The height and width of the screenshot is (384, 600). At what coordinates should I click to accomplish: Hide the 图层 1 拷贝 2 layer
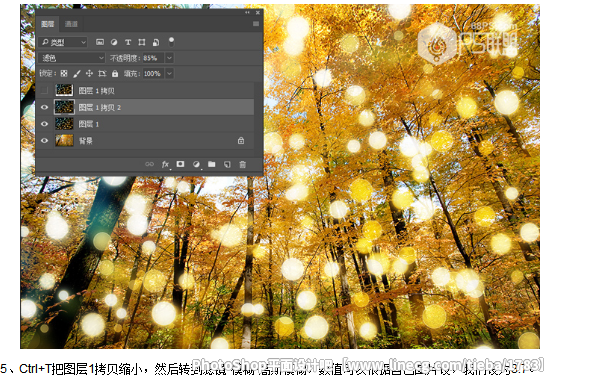(x=44, y=107)
